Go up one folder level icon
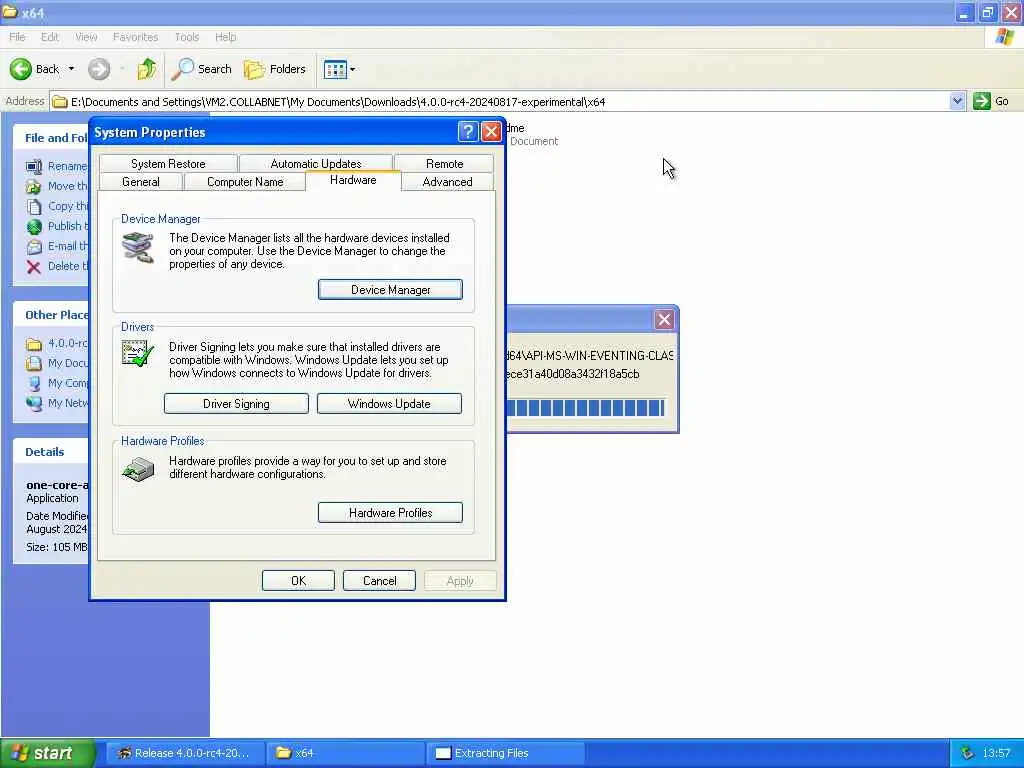The image size is (1024, 768). [x=147, y=69]
